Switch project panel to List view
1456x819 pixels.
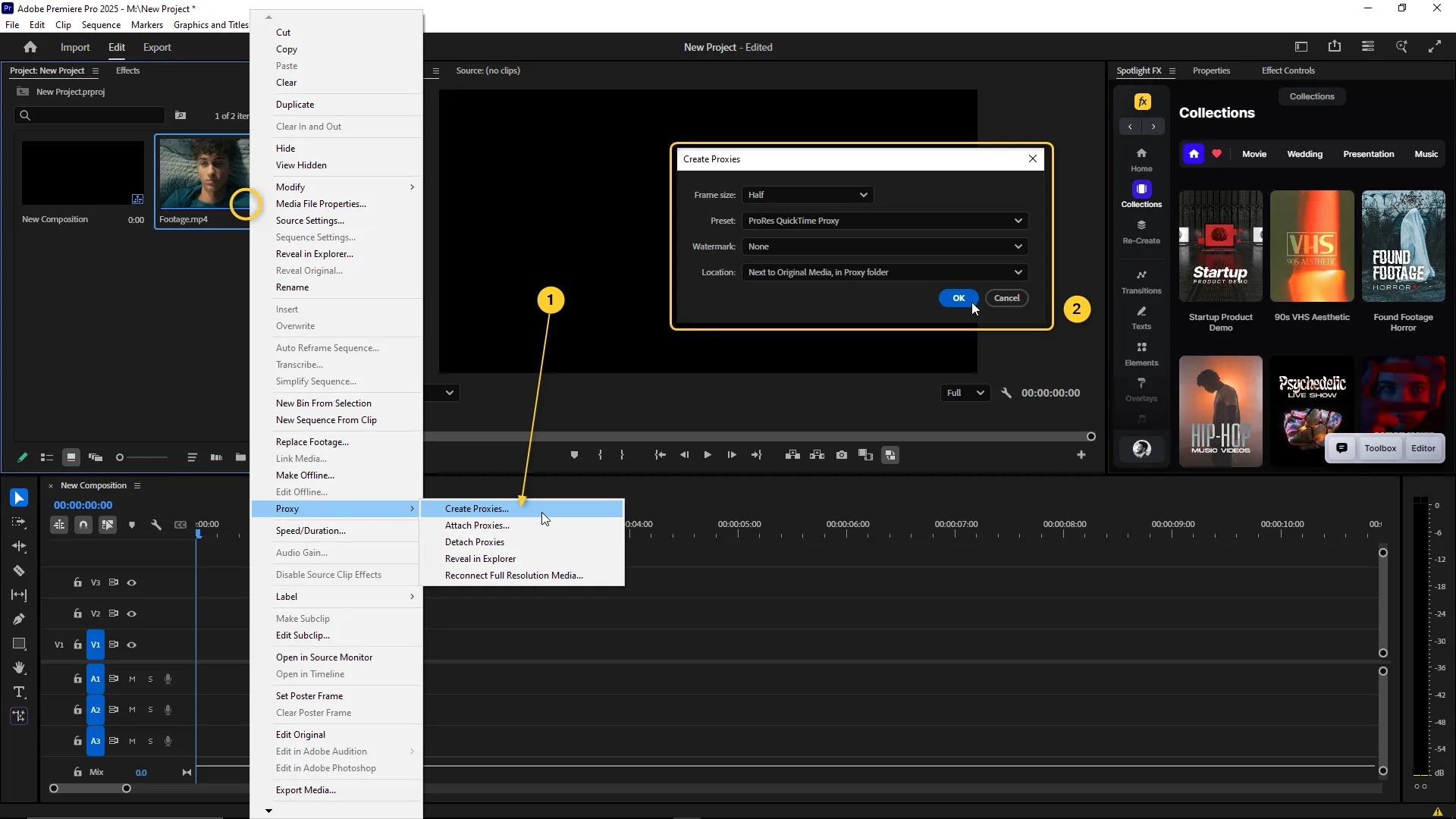tap(46, 457)
